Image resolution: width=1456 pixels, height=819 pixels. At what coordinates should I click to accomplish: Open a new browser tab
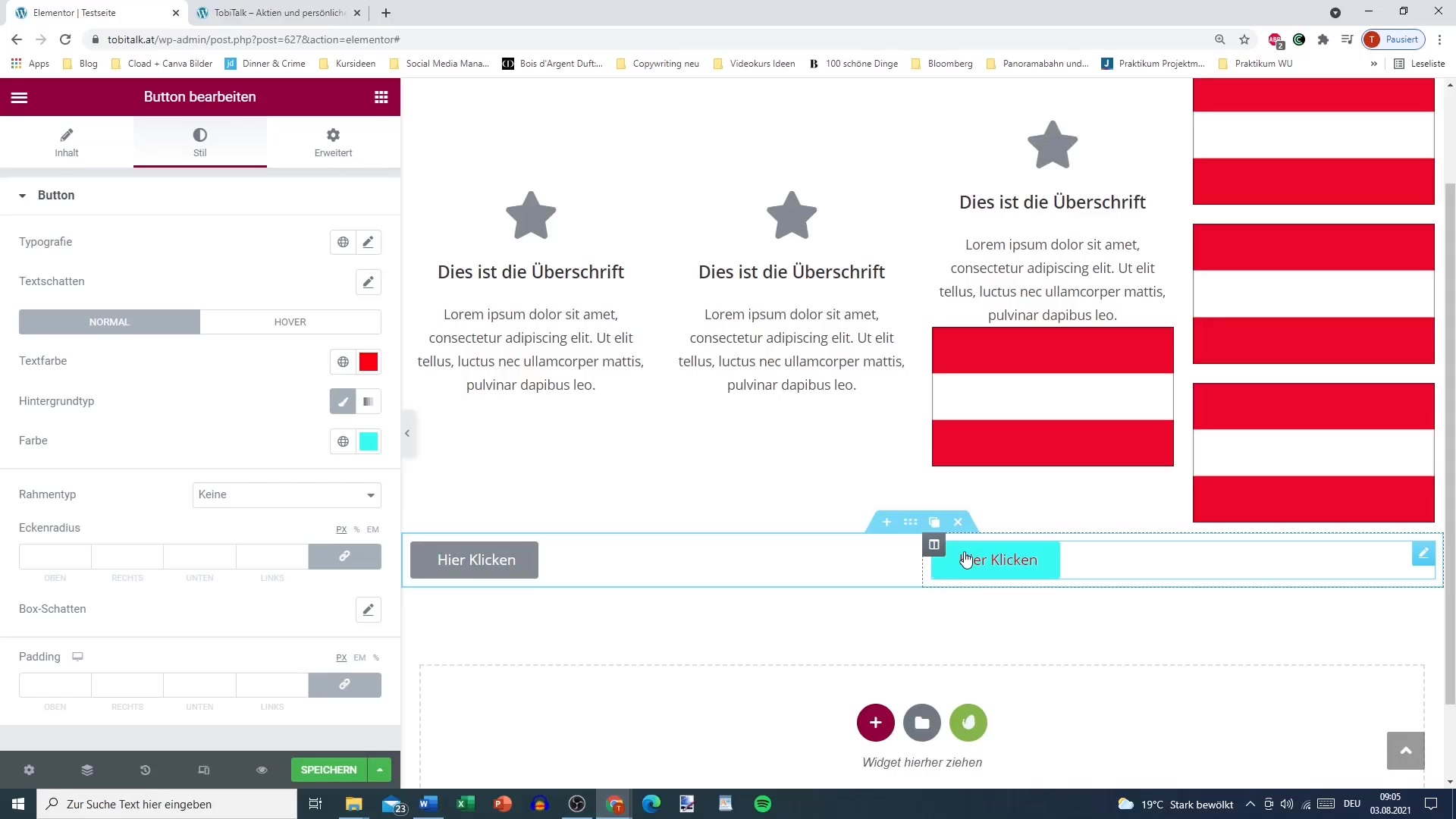(386, 13)
